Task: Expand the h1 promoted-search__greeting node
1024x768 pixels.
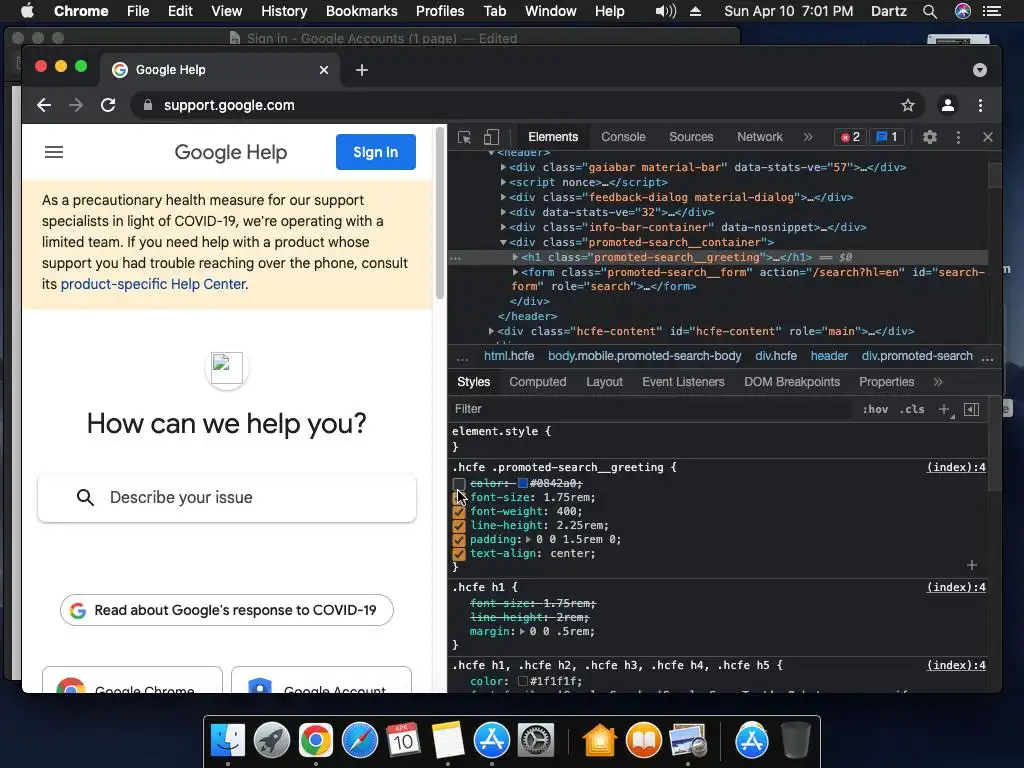Action: (x=515, y=257)
